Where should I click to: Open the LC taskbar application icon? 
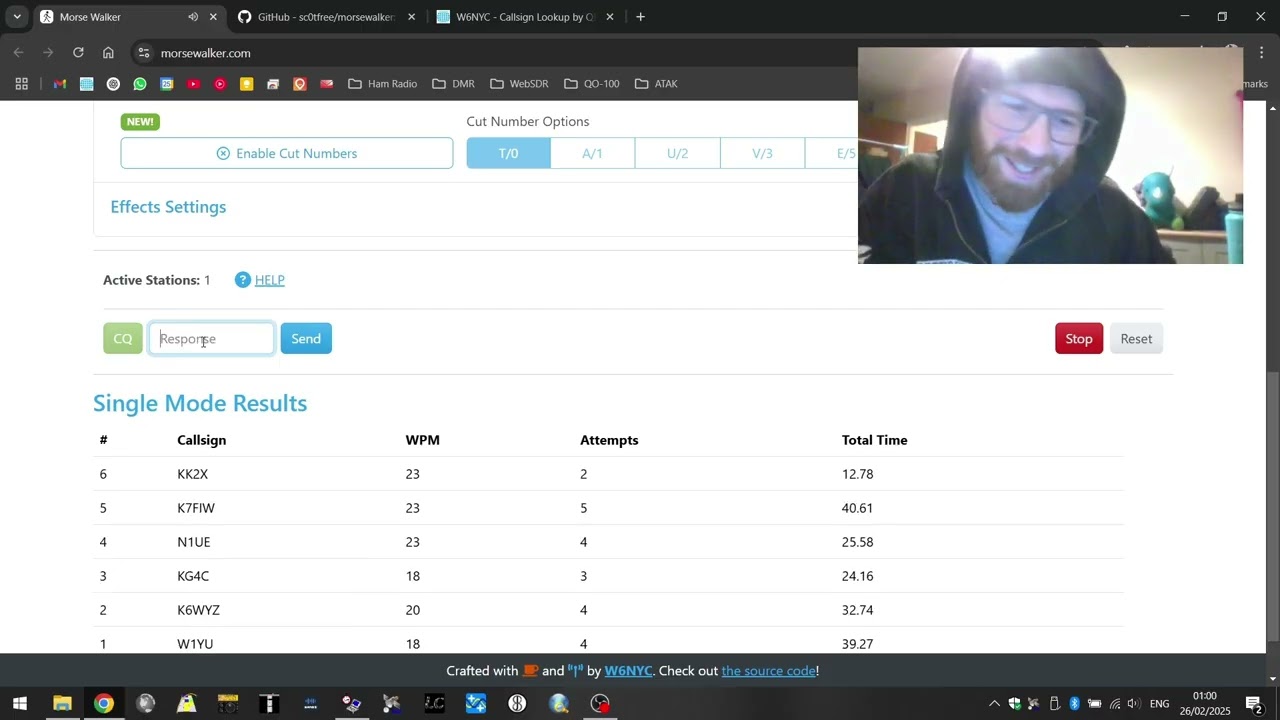click(434, 704)
